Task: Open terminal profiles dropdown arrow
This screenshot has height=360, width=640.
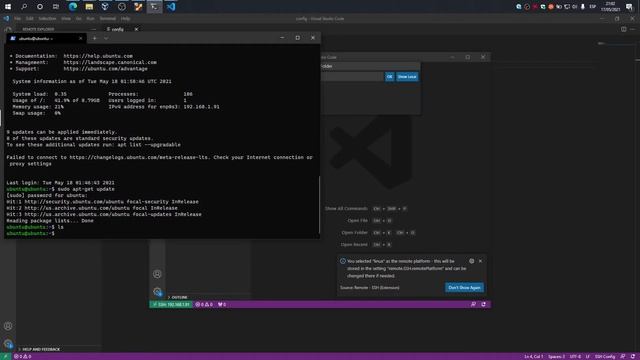Action: pyautogui.click(x=106, y=38)
